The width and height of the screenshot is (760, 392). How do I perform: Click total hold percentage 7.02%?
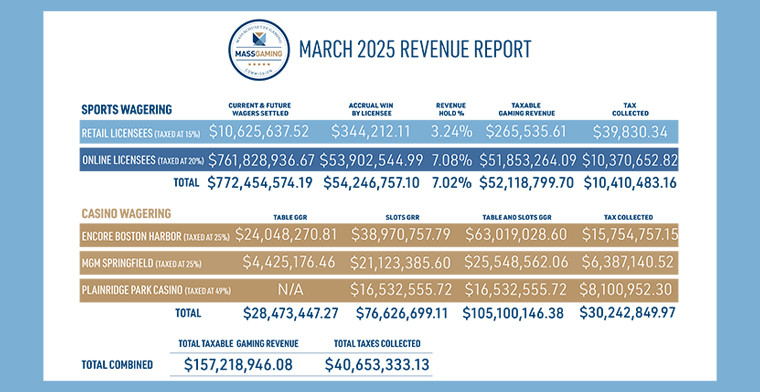tap(451, 182)
